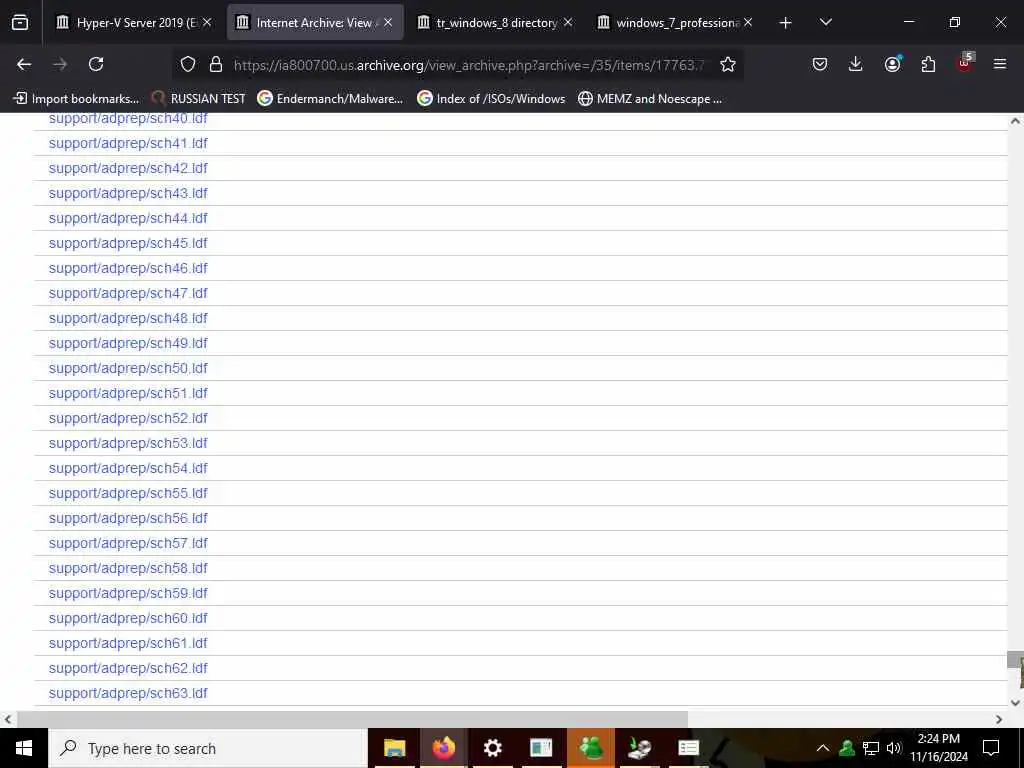
Task: Open support/adprep/sch55.ldf link
Action: [x=128, y=493]
